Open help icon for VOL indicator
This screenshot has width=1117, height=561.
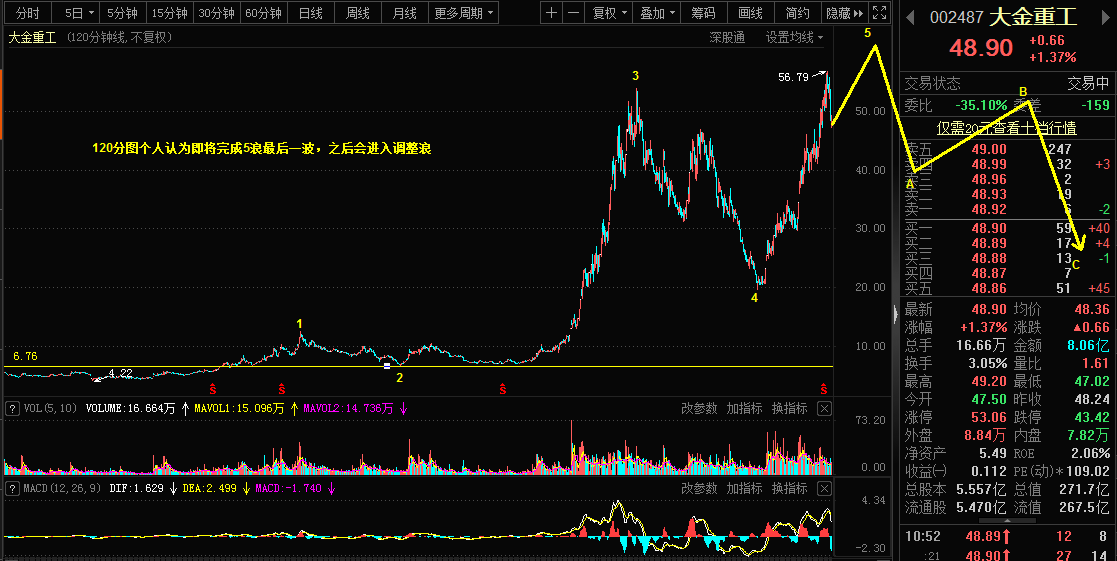12,409
